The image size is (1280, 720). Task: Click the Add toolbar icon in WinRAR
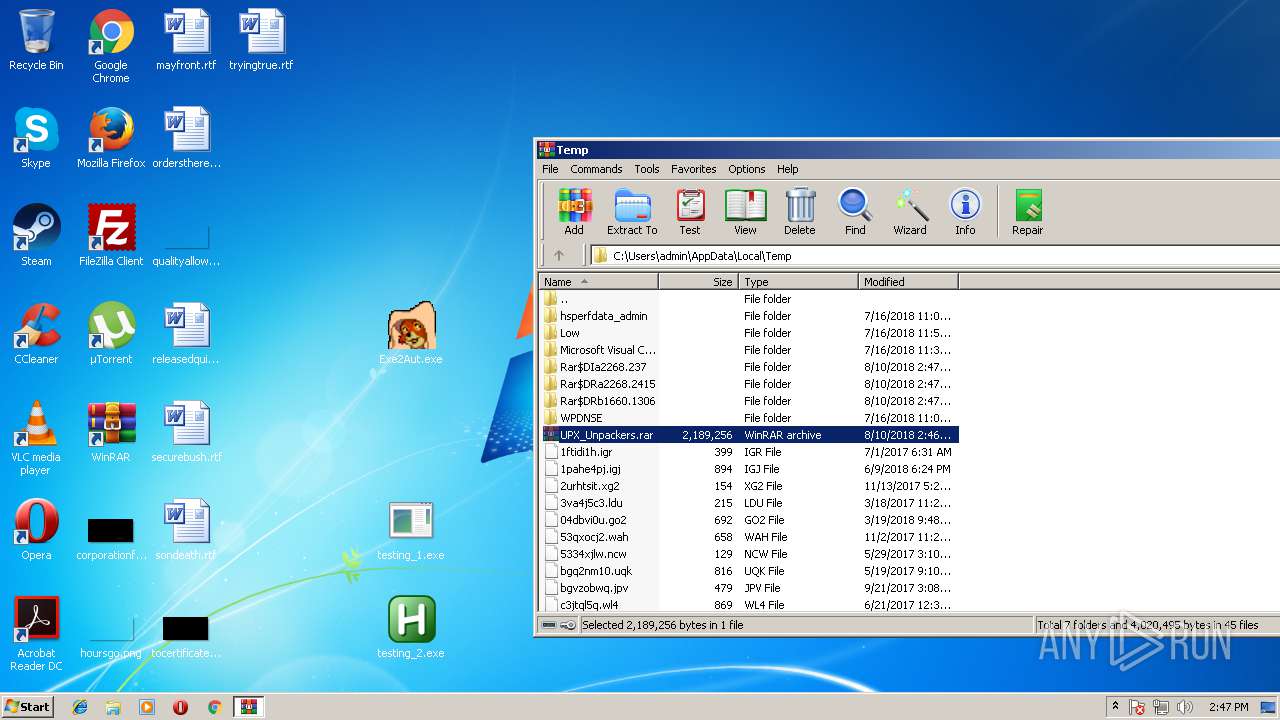[x=574, y=211]
